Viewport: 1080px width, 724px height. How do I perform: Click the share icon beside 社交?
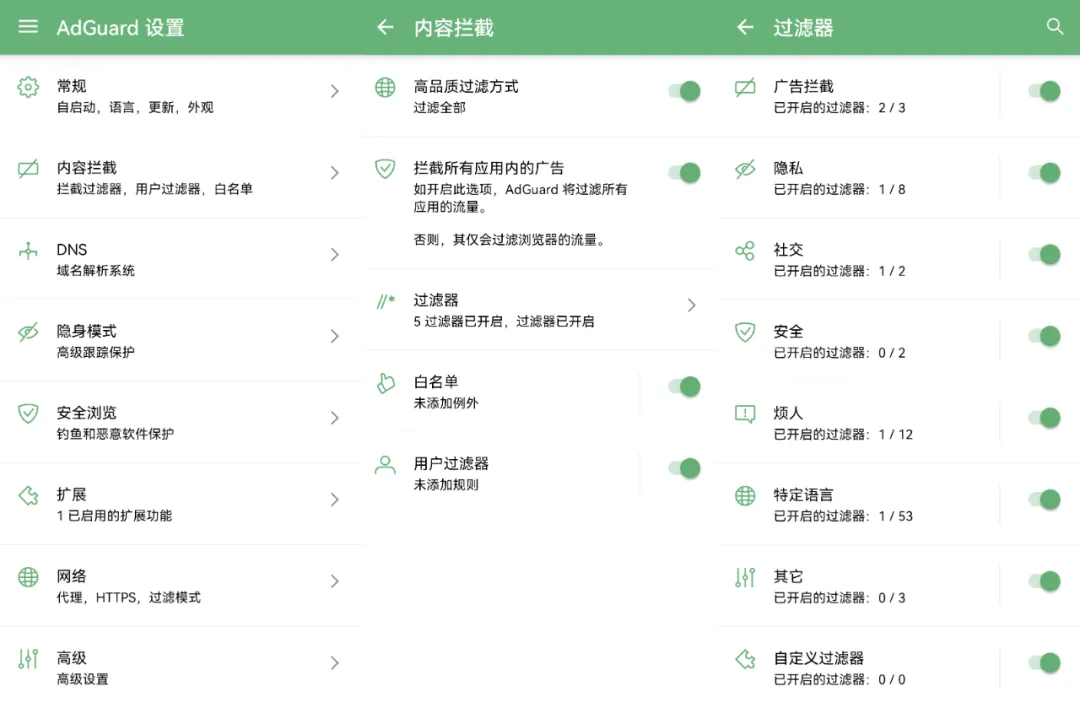click(745, 251)
